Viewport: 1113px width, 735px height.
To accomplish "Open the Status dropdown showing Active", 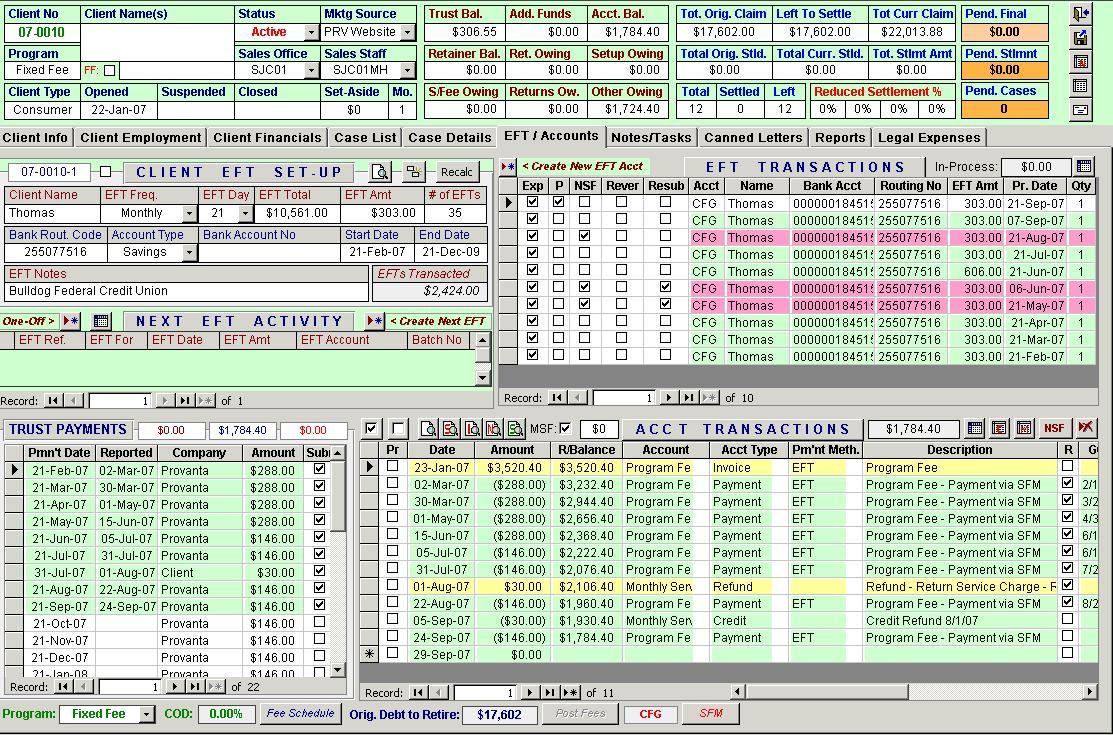I will coord(312,32).
